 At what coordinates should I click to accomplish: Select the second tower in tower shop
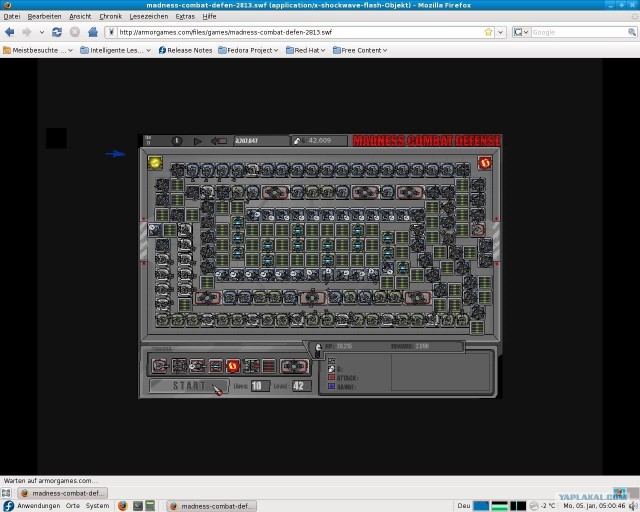[x=179, y=366]
